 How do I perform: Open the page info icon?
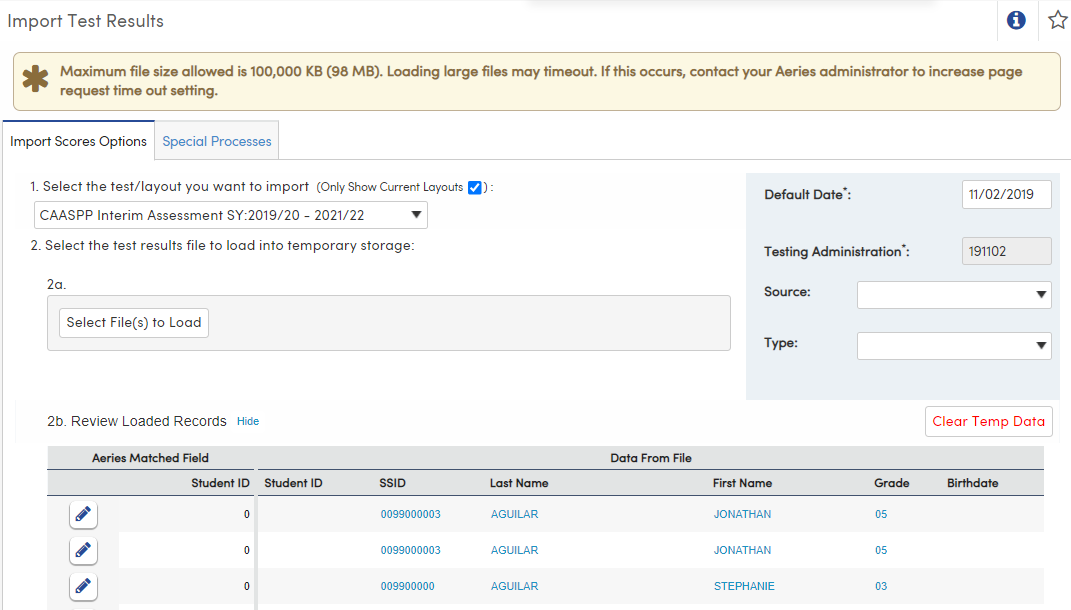[x=1016, y=20]
